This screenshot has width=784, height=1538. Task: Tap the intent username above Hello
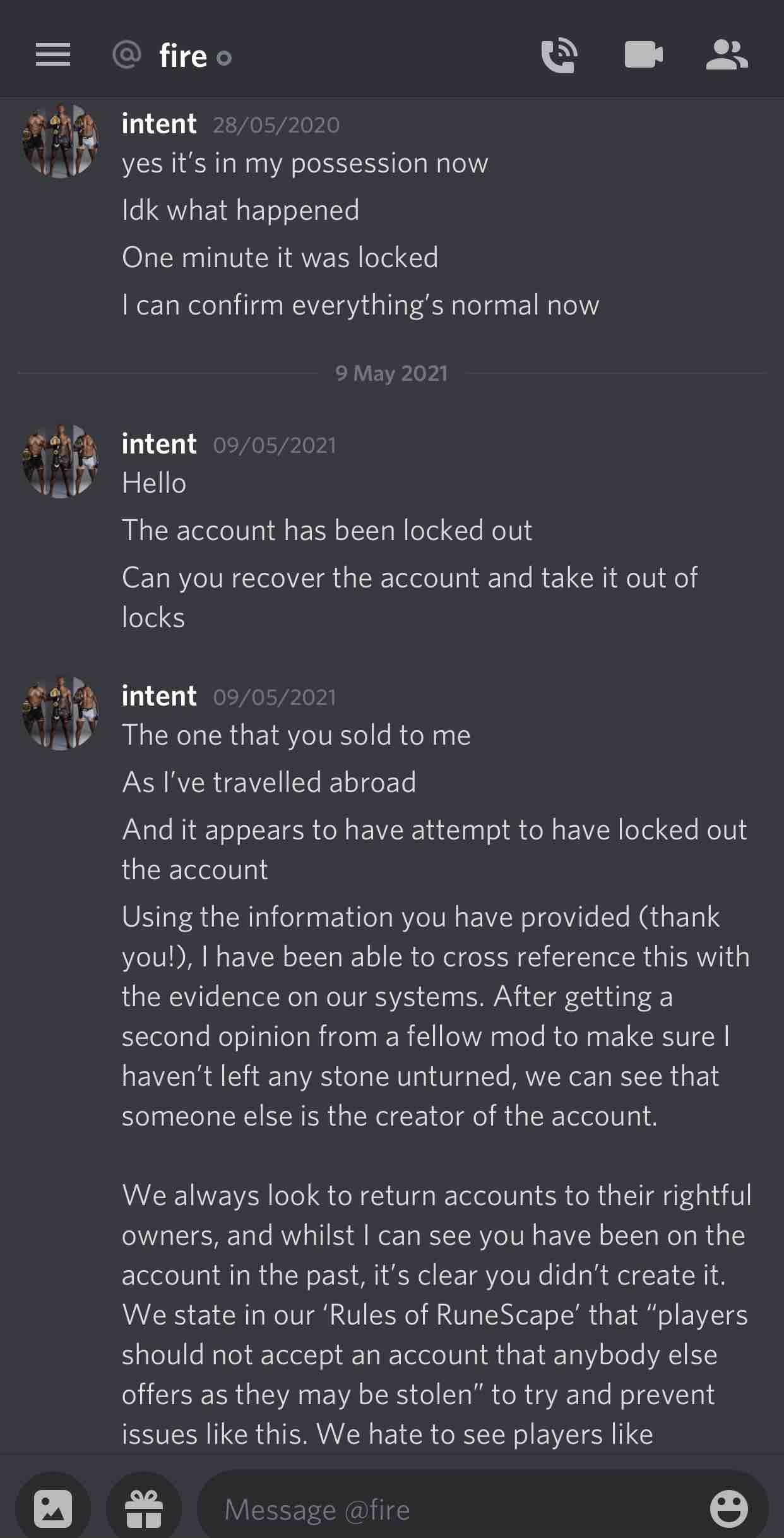coord(159,444)
